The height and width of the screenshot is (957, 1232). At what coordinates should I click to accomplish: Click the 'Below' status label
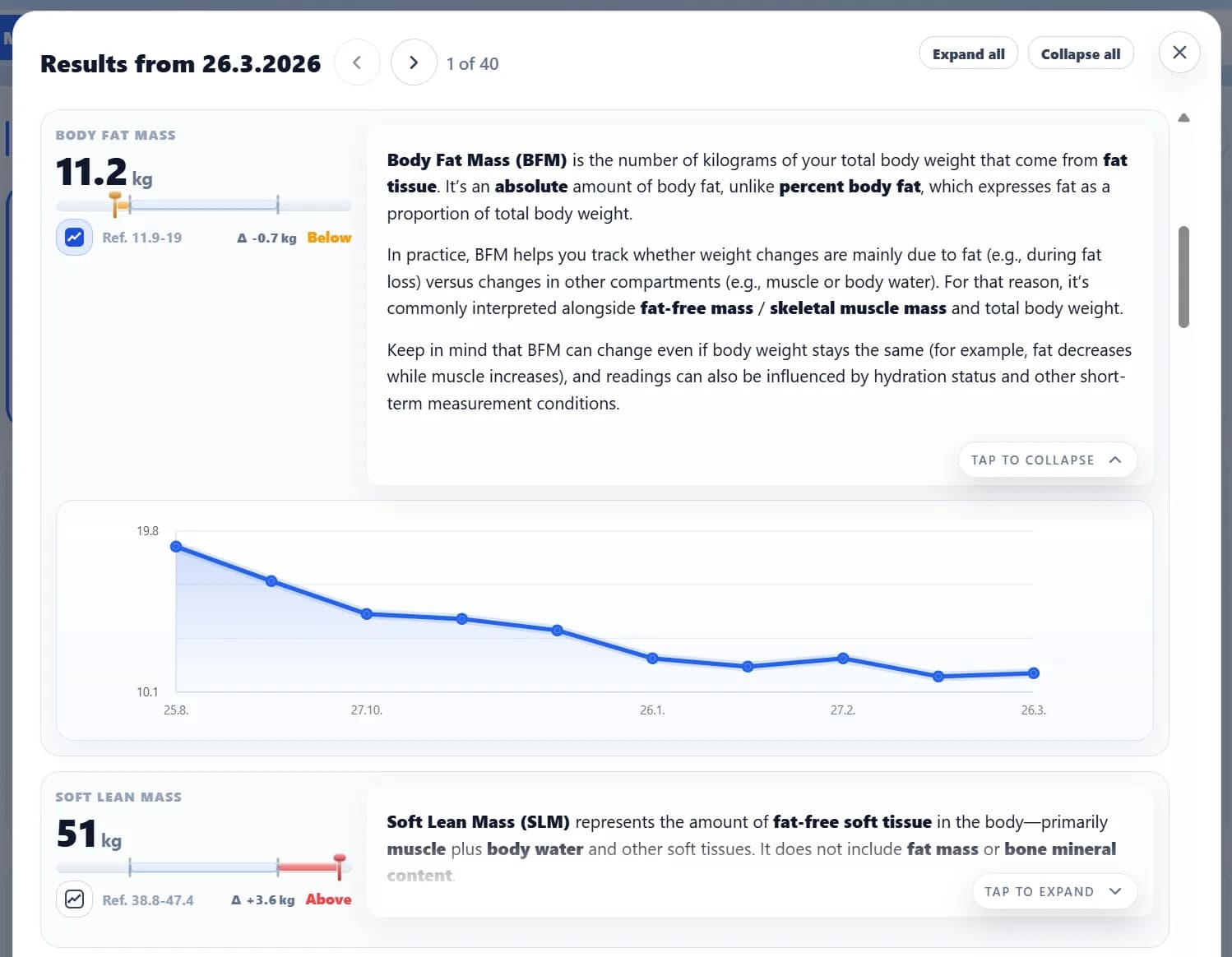(x=329, y=238)
